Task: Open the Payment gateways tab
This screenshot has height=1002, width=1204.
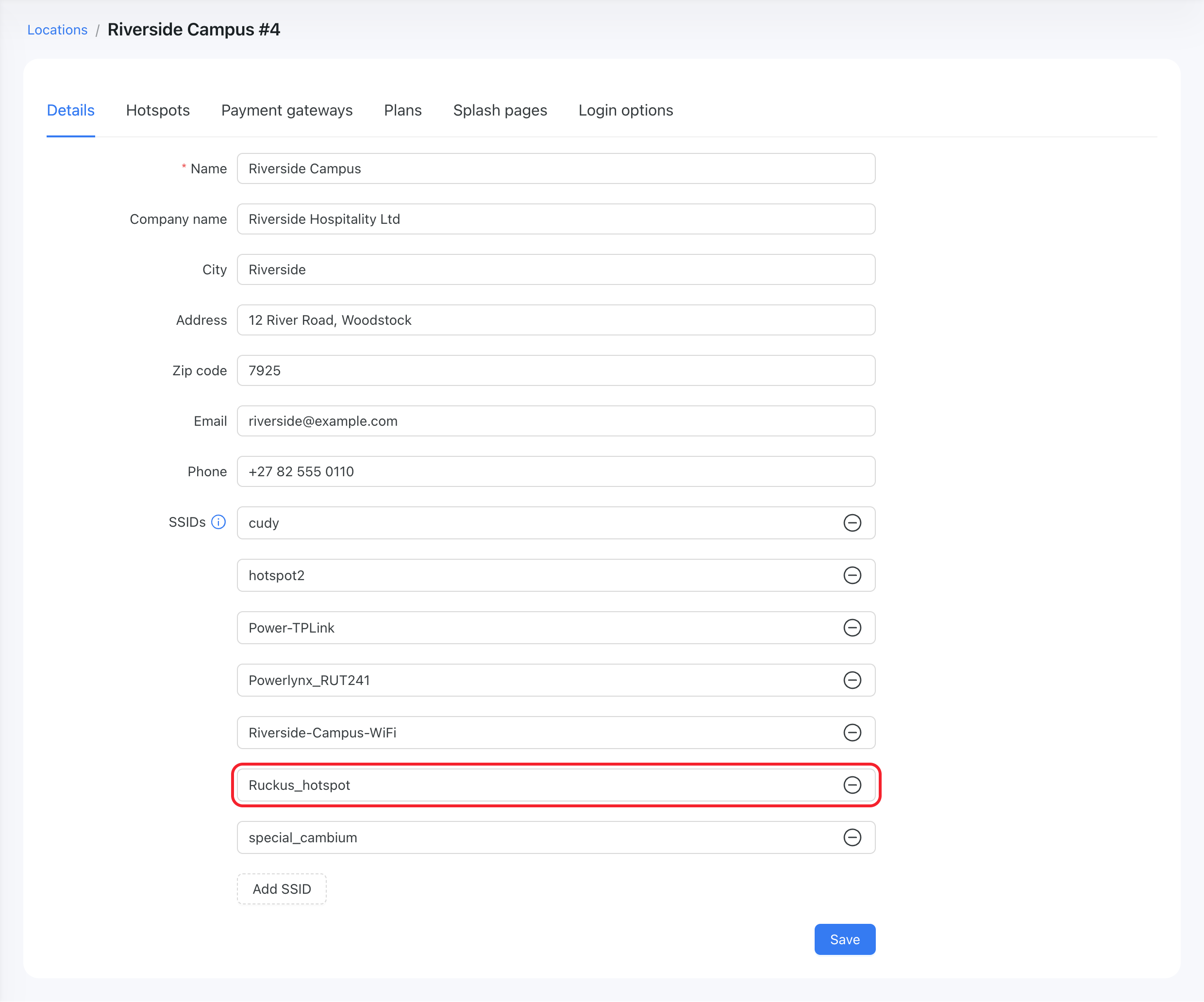Action: pos(286,110)
